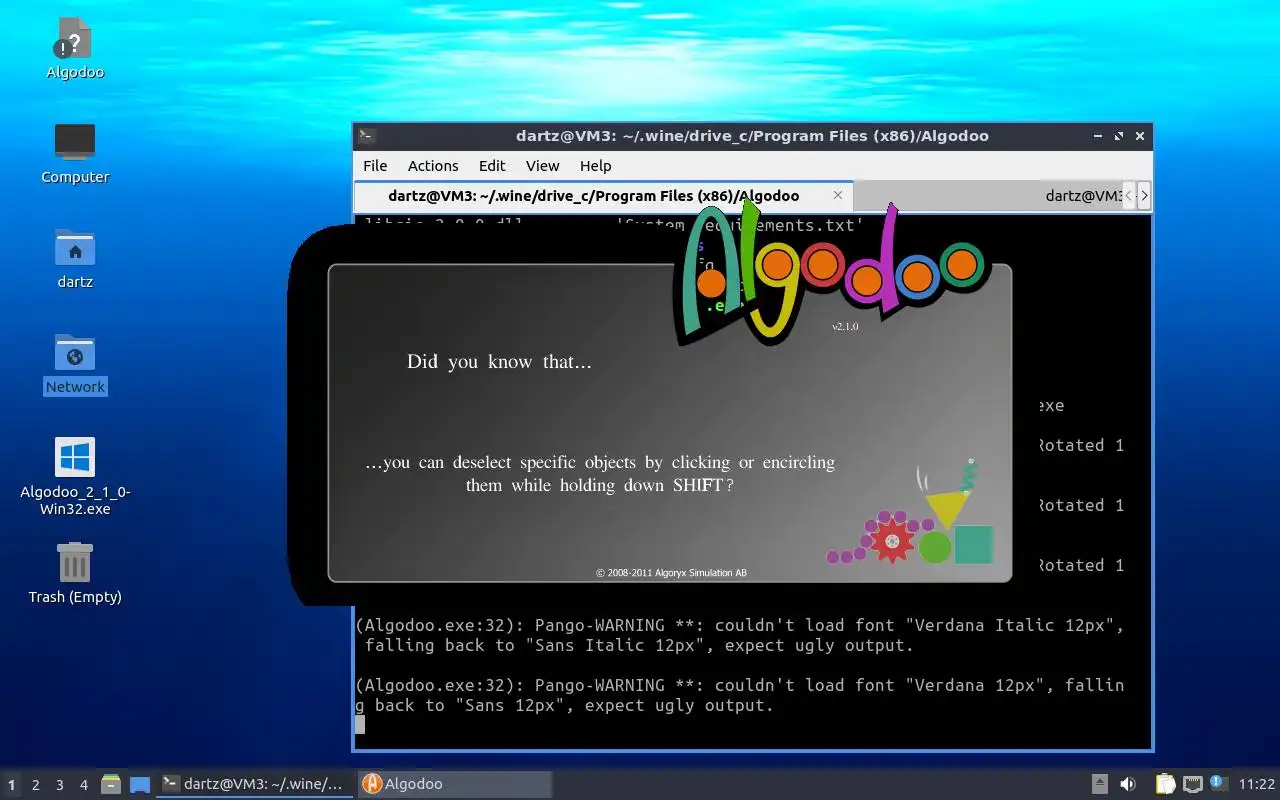This screenshot has width=1280, height=800.
Task: Click the terminal cursor block at the prompt
Action: (x=360, y=725)
